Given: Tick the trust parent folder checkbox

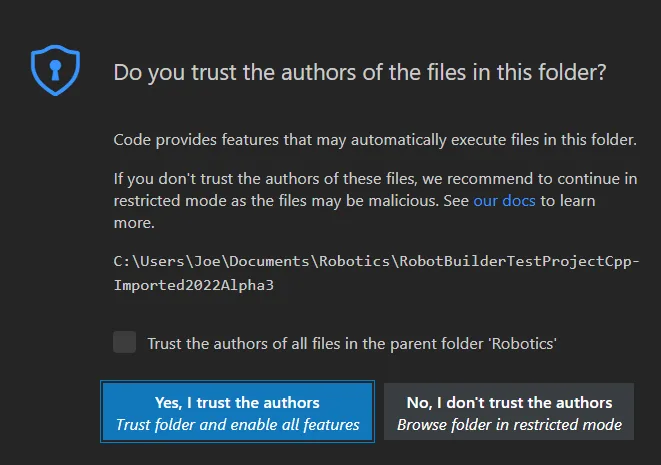Looking at the screenshot, I should [125, 343].
